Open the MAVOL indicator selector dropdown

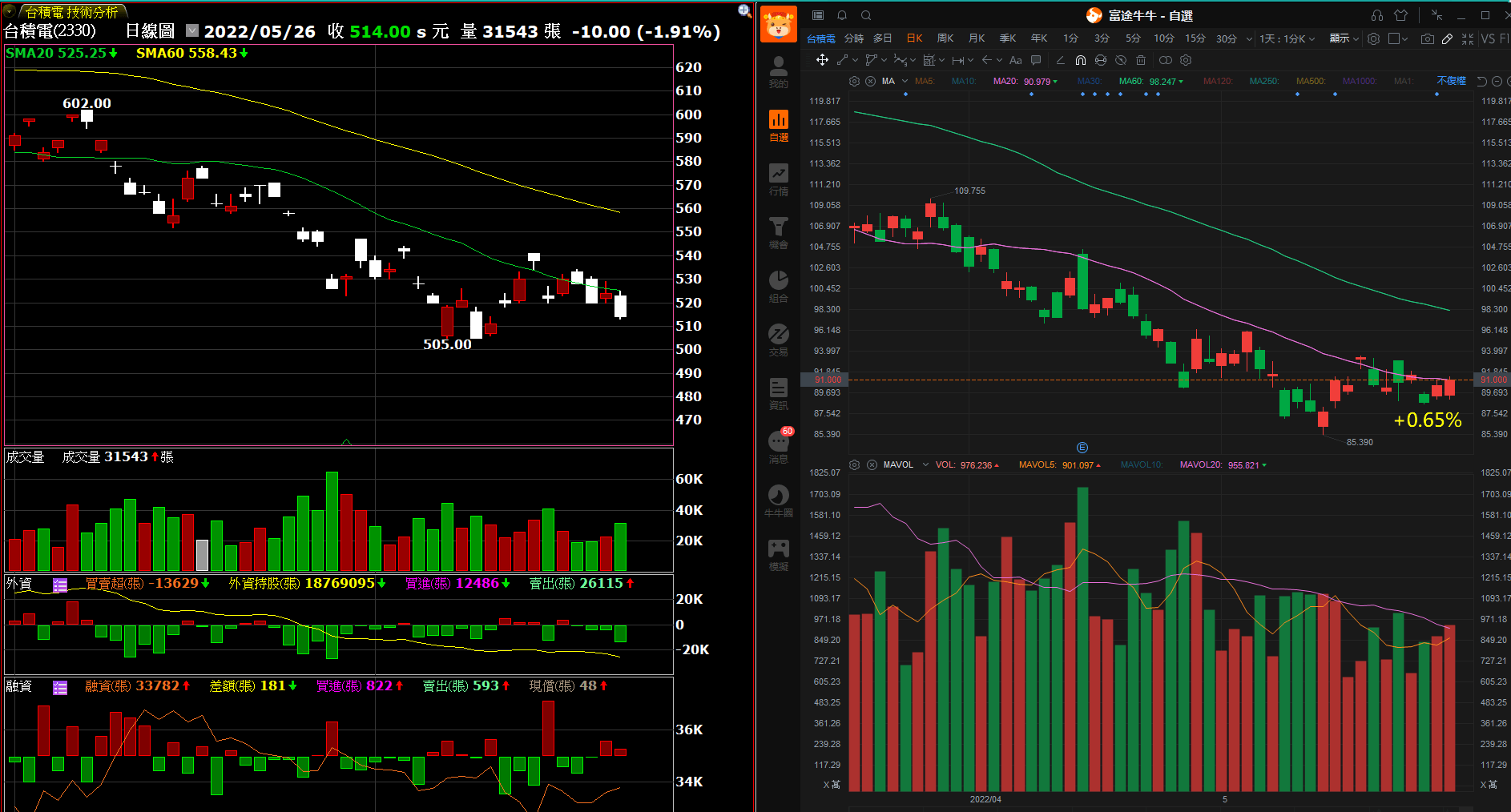925,464
